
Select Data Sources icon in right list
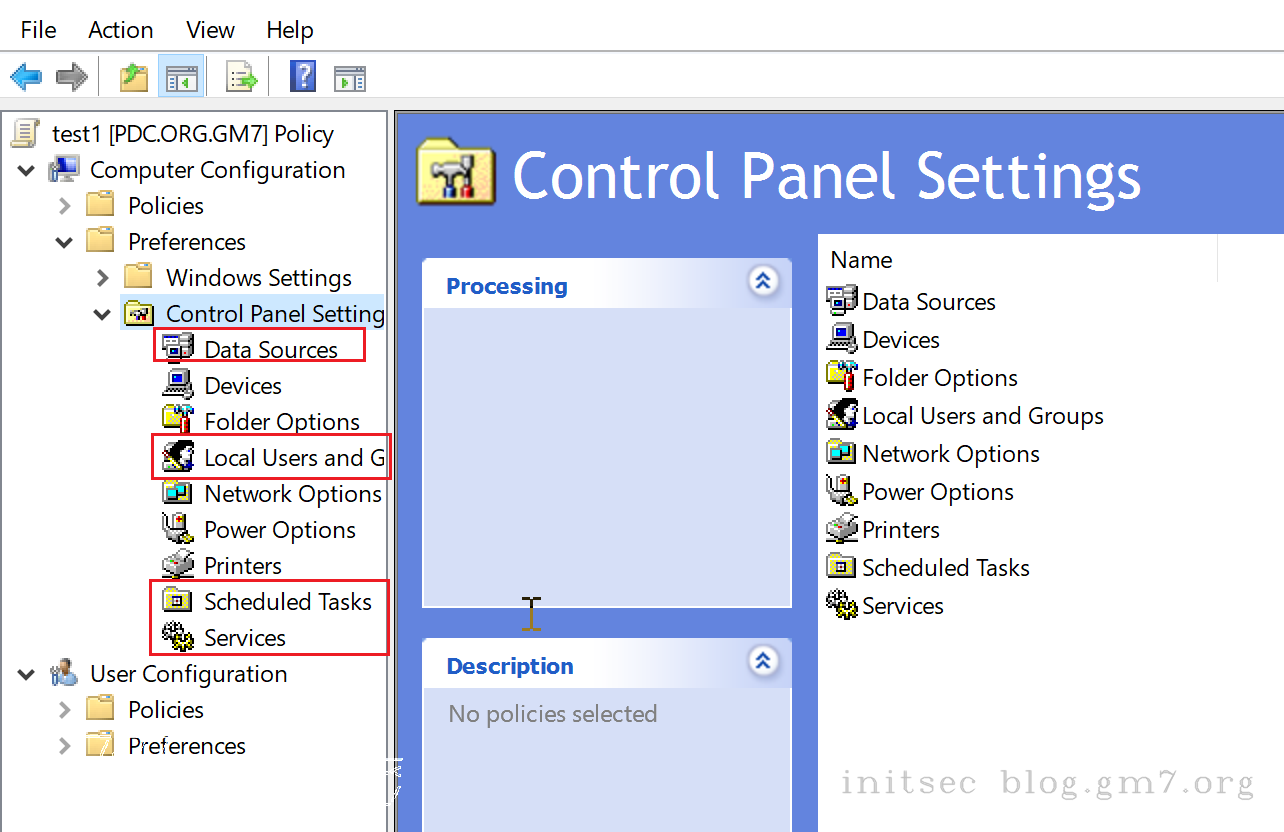pyautogui.click(x=842, y=301)
